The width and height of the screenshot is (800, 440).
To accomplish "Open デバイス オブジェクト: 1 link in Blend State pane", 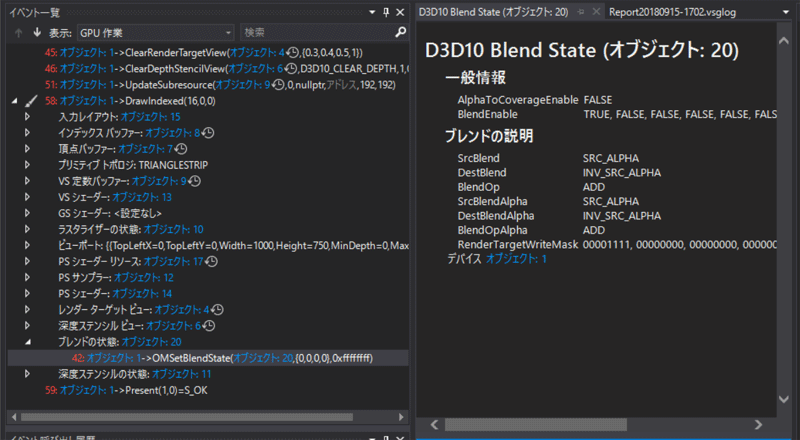I will point(516,259).
